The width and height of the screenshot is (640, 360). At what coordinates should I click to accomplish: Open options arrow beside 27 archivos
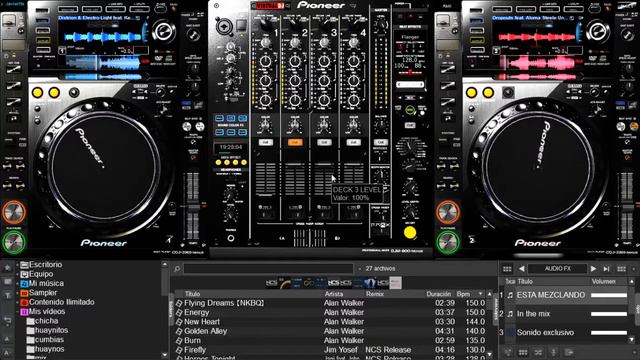[x=360, y=269]
